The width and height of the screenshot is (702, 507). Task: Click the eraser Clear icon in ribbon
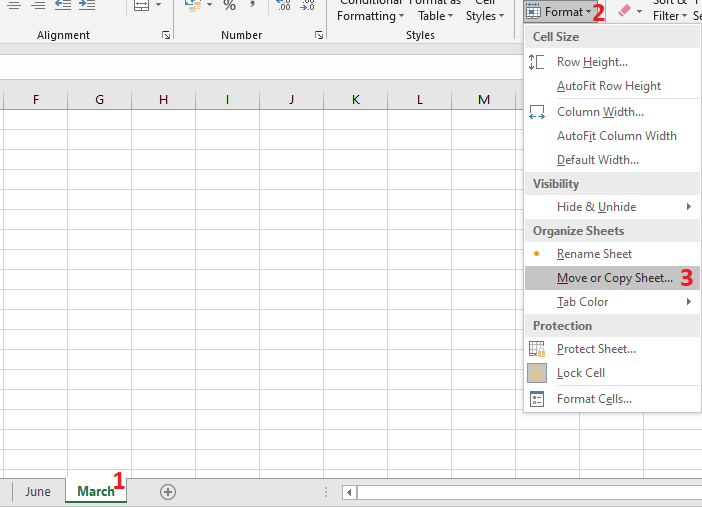(625, 11)
